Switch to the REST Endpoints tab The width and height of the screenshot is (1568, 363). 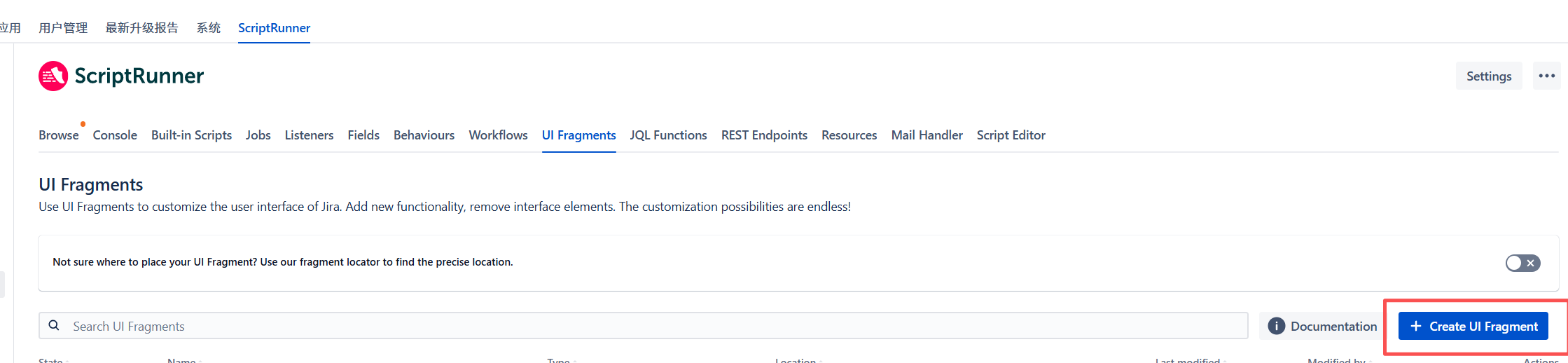tap(764, 135)
